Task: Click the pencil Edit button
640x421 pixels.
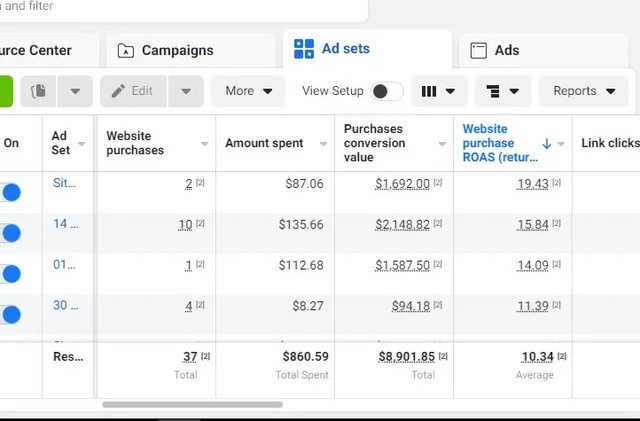Action: 133,91
